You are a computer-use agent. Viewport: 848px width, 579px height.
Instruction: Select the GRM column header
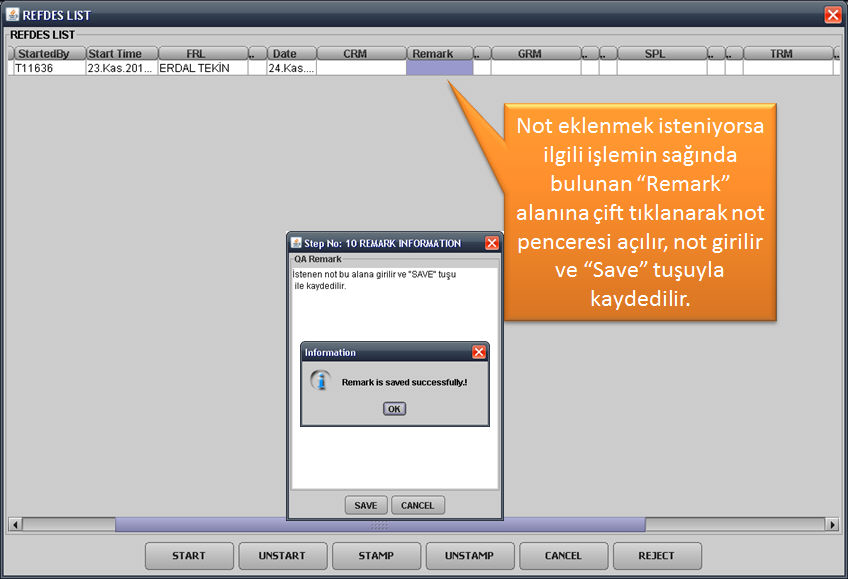[536, 54]
